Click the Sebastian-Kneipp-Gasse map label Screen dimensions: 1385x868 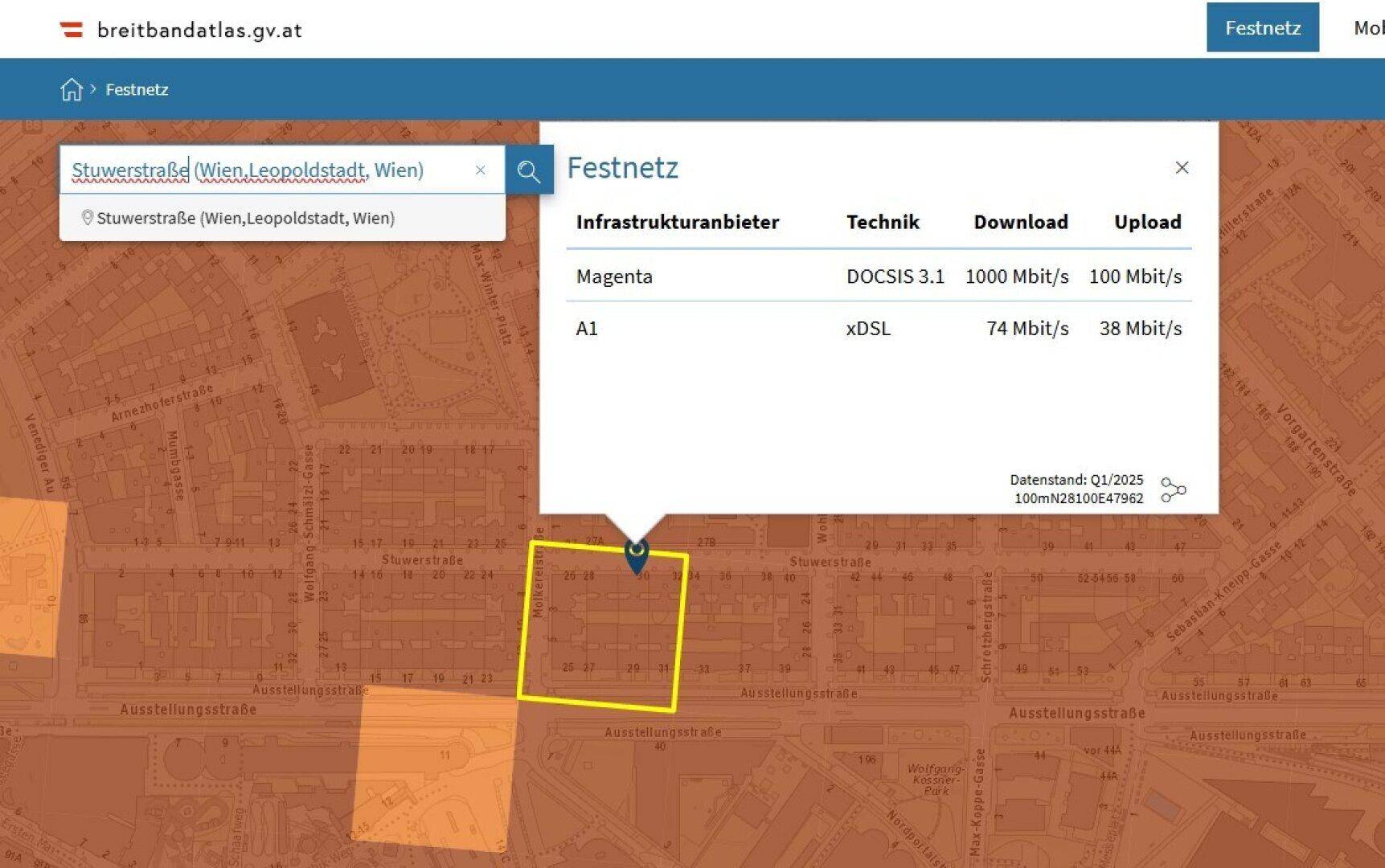1223,592
